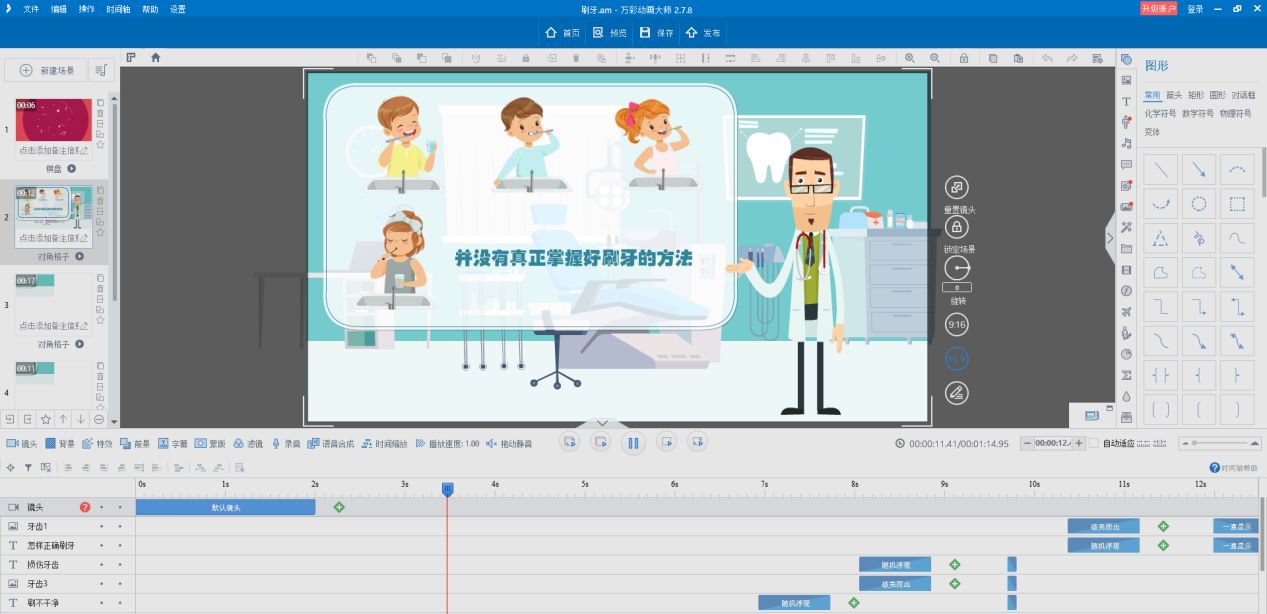Click the dashed circle shape
This screenshot has width=1267, height=614.
click(1198, 205)
